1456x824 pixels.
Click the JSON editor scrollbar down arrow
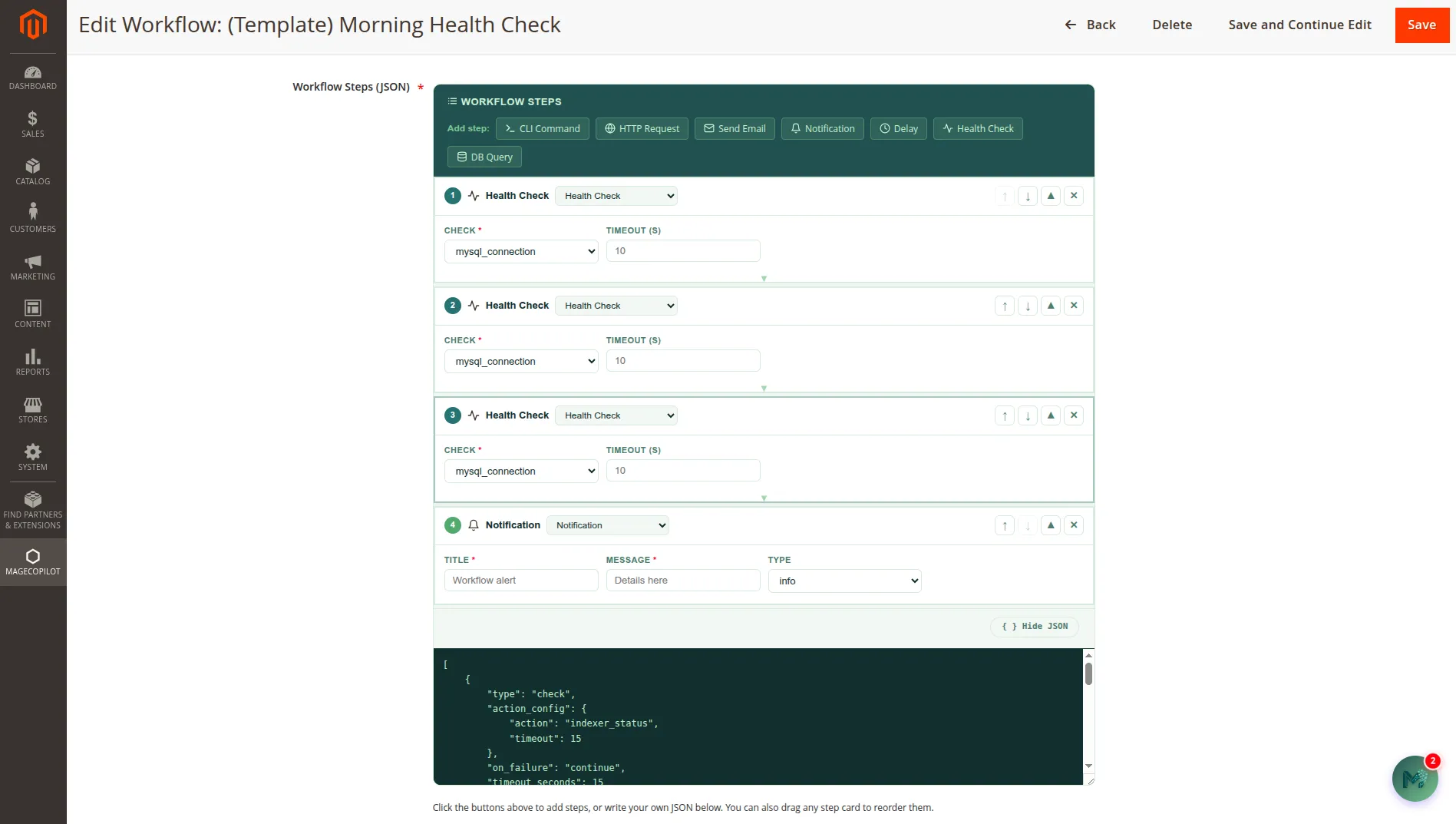pos(1088,766)
